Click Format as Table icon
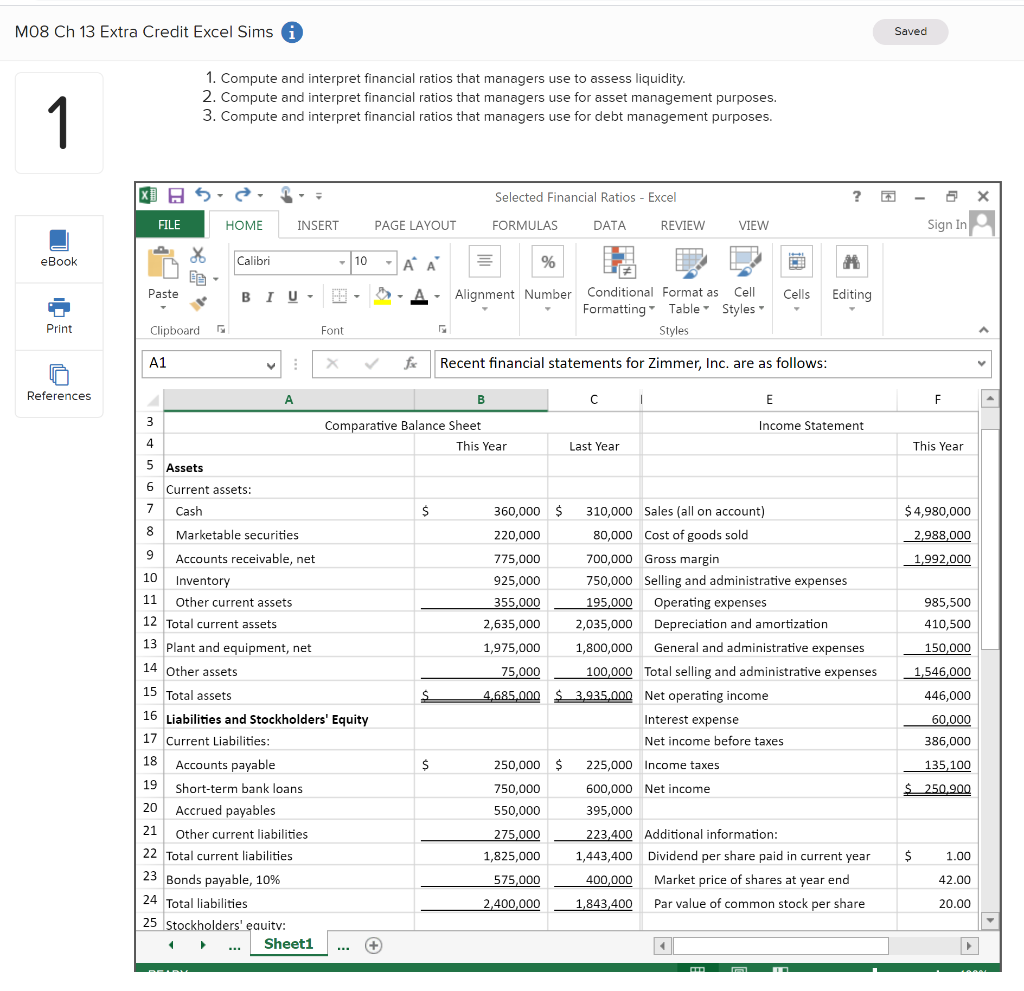The image size is (1024, 991). click(690, 262)
